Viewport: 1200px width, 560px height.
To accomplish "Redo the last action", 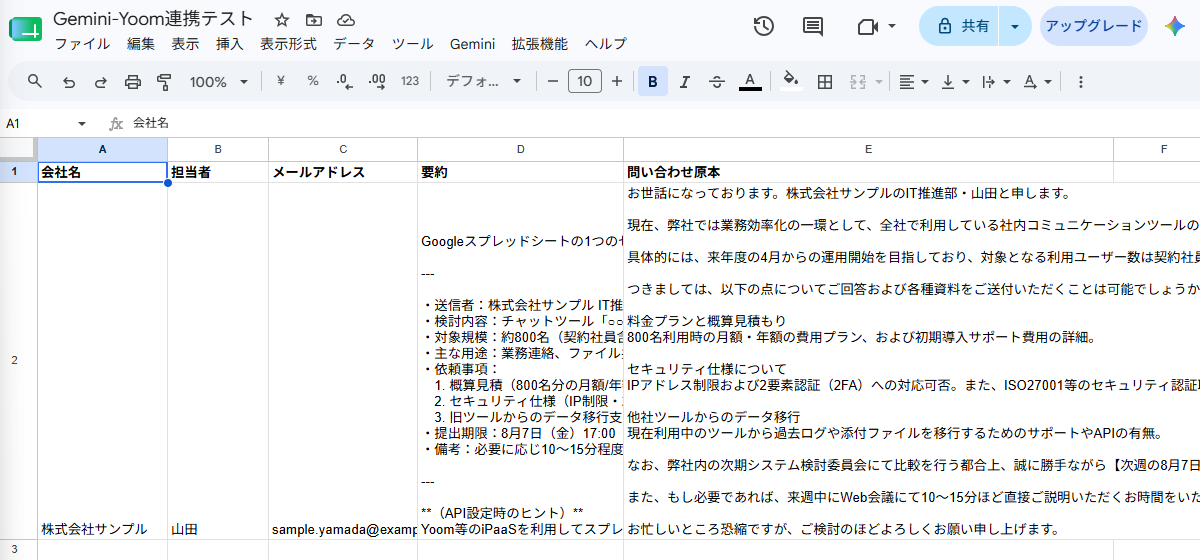I will (100, 82).
